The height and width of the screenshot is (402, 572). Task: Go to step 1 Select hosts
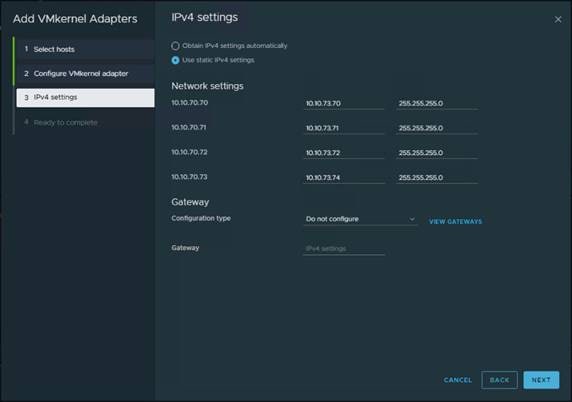[x=85, y=49]
